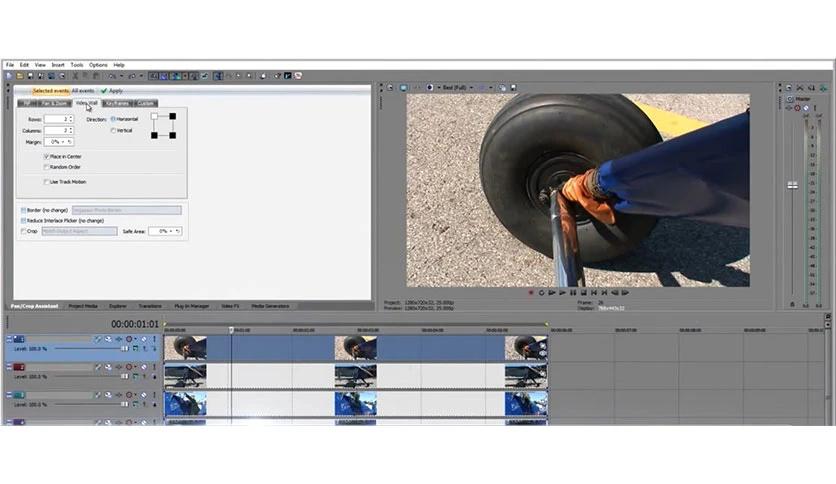Image resolution: width=836 pixels, height=484 pixels.
Task: Click Play From Start in preview transport
Action: coord(552,293)
